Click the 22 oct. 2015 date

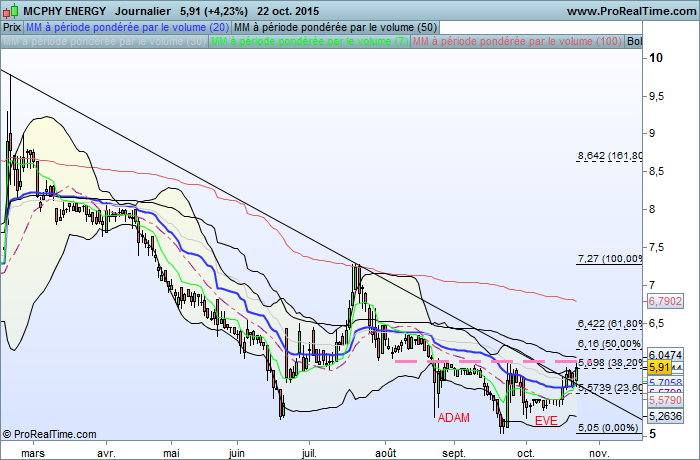288,11
